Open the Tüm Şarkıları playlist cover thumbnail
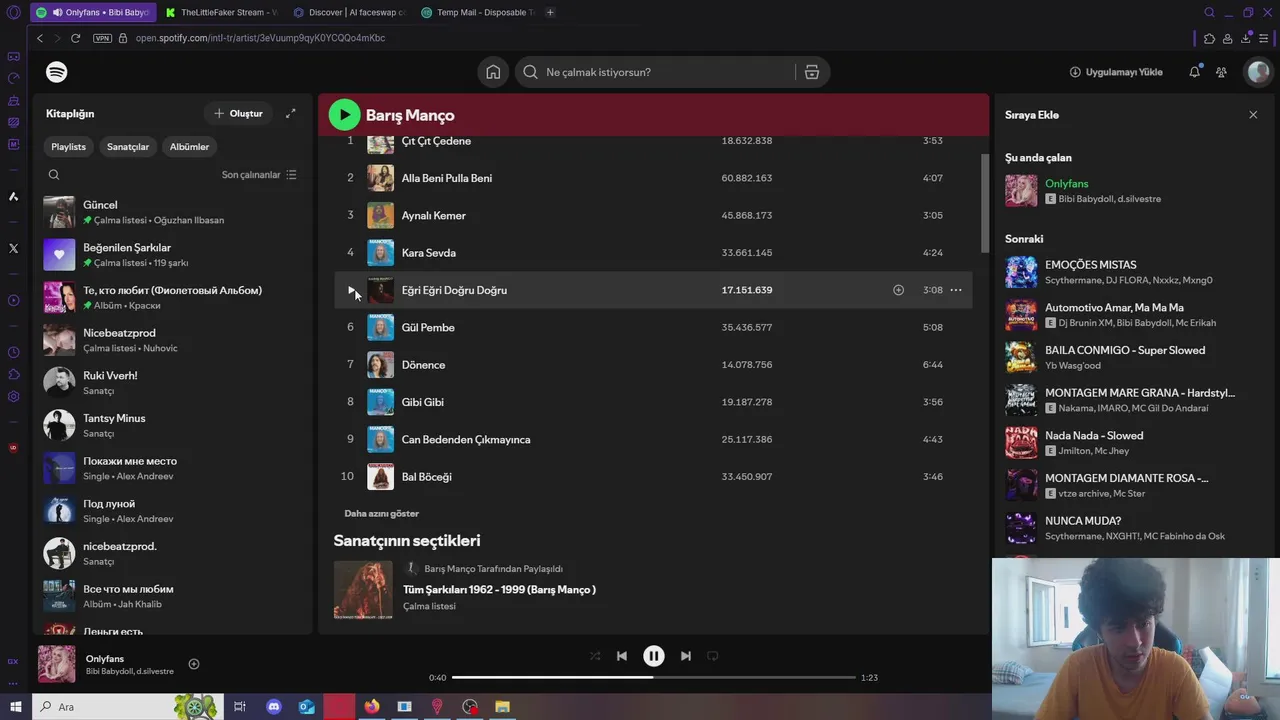Image resolution: width=1280 pixels, height=720 pixels. 364,590
